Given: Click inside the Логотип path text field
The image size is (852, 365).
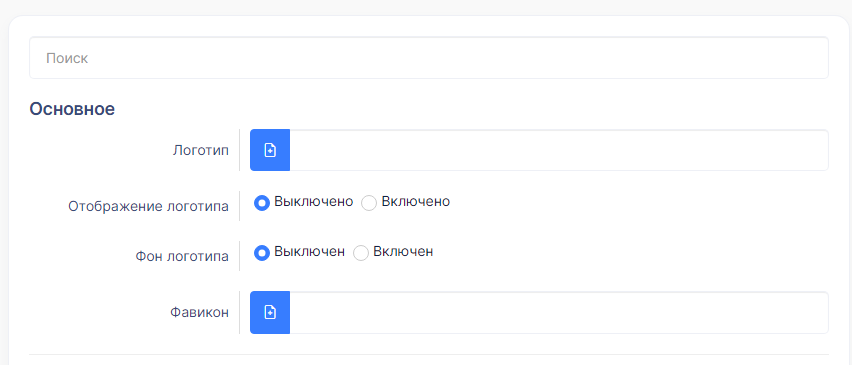Looking at the screenshot, I should click(559, 150).
